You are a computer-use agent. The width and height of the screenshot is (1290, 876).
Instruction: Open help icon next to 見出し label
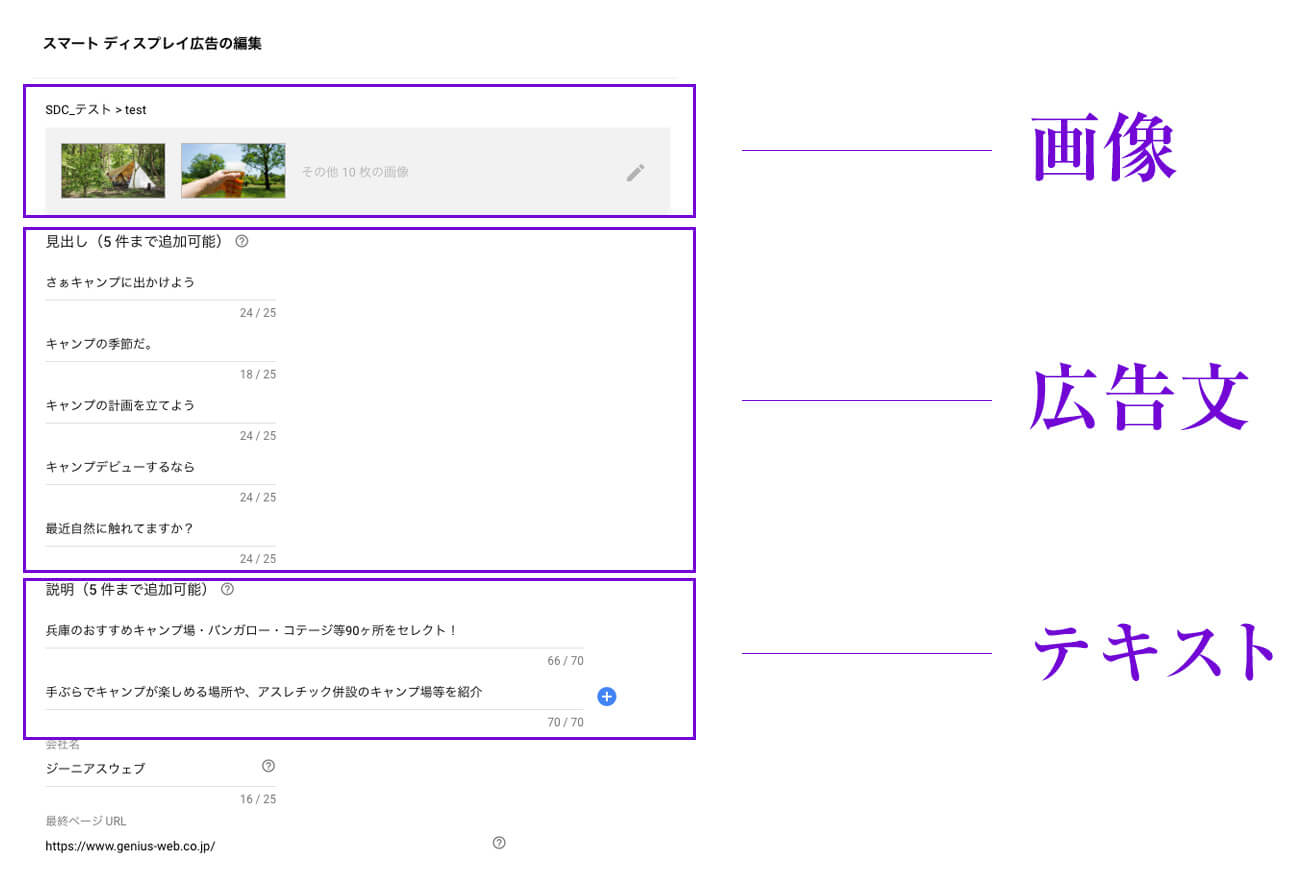[x=241, y=241]
